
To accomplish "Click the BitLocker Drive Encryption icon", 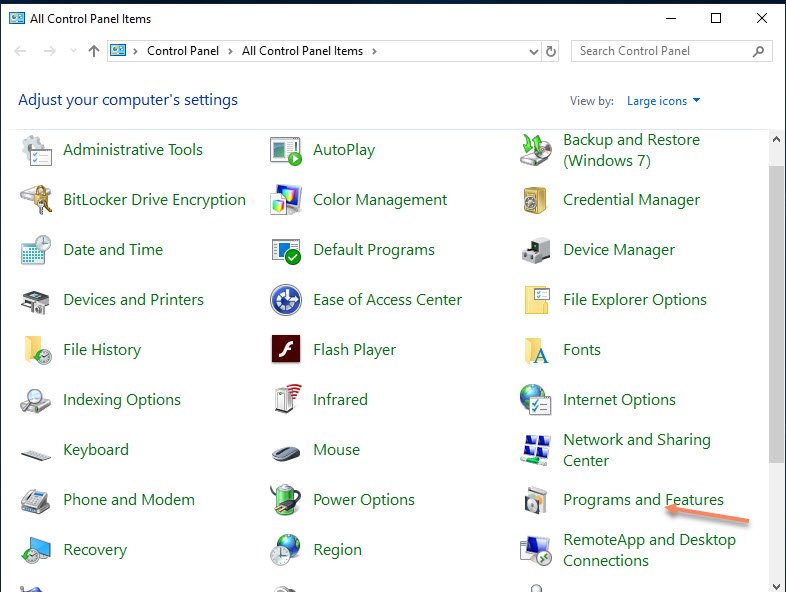I will 36,200.
